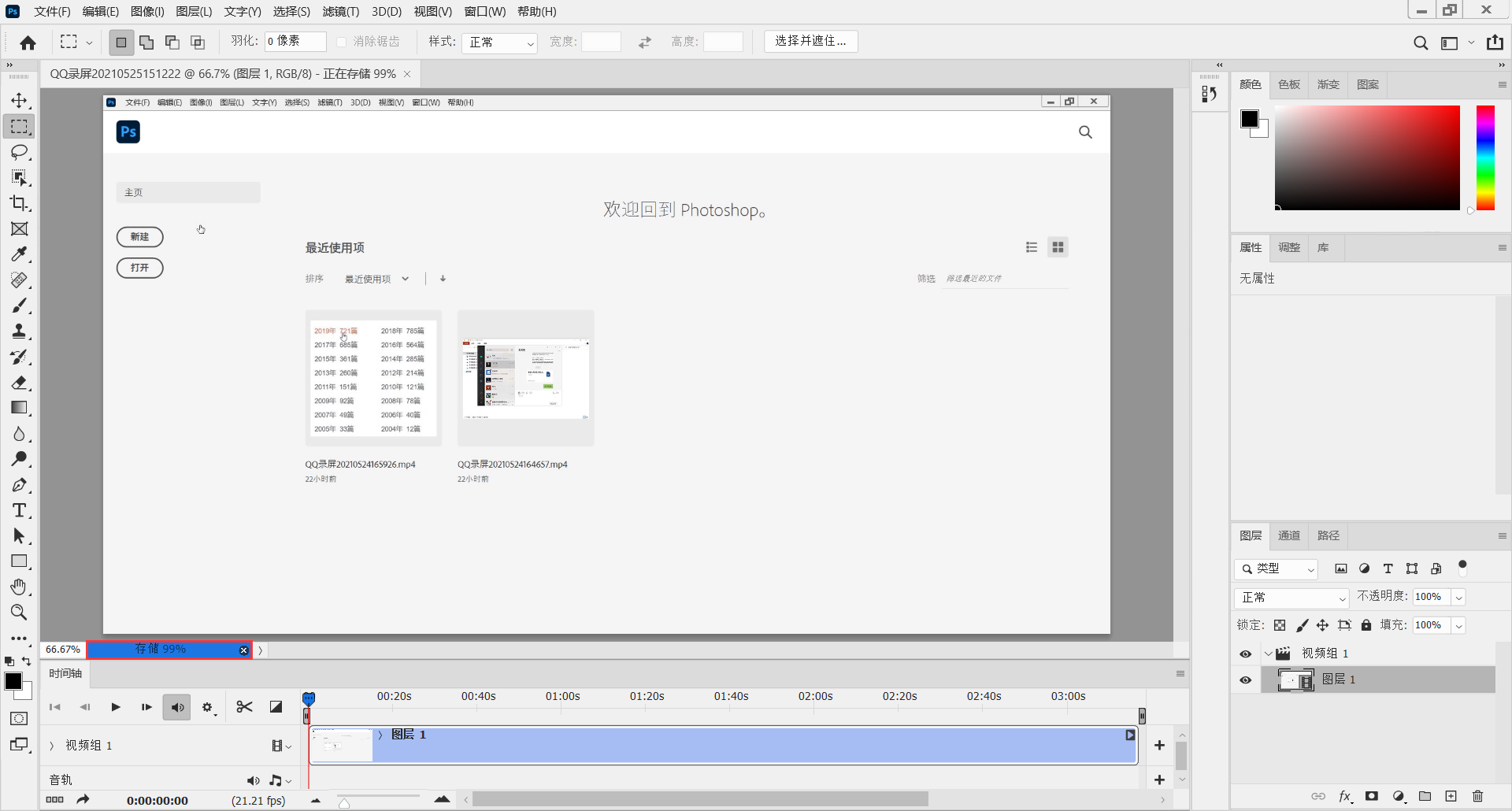Enable lock transparent pixels
Image resolution: width=1512 pixels, height=811 pixels.
1280,625
